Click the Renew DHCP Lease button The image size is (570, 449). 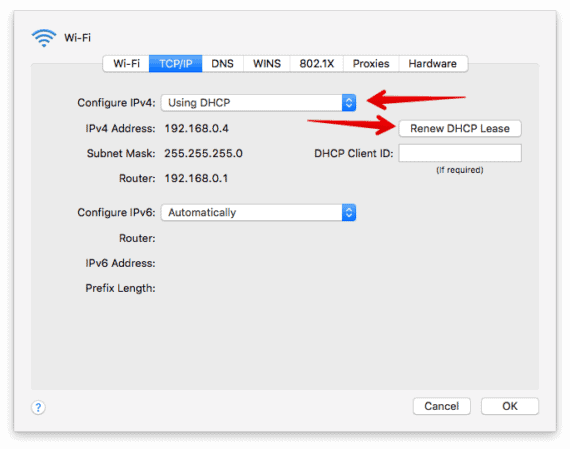460,128
